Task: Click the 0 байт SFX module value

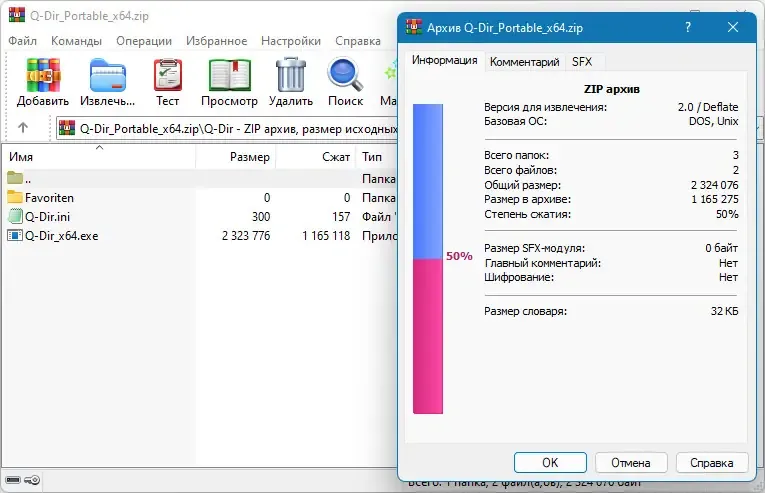Action: coord(722,248)
